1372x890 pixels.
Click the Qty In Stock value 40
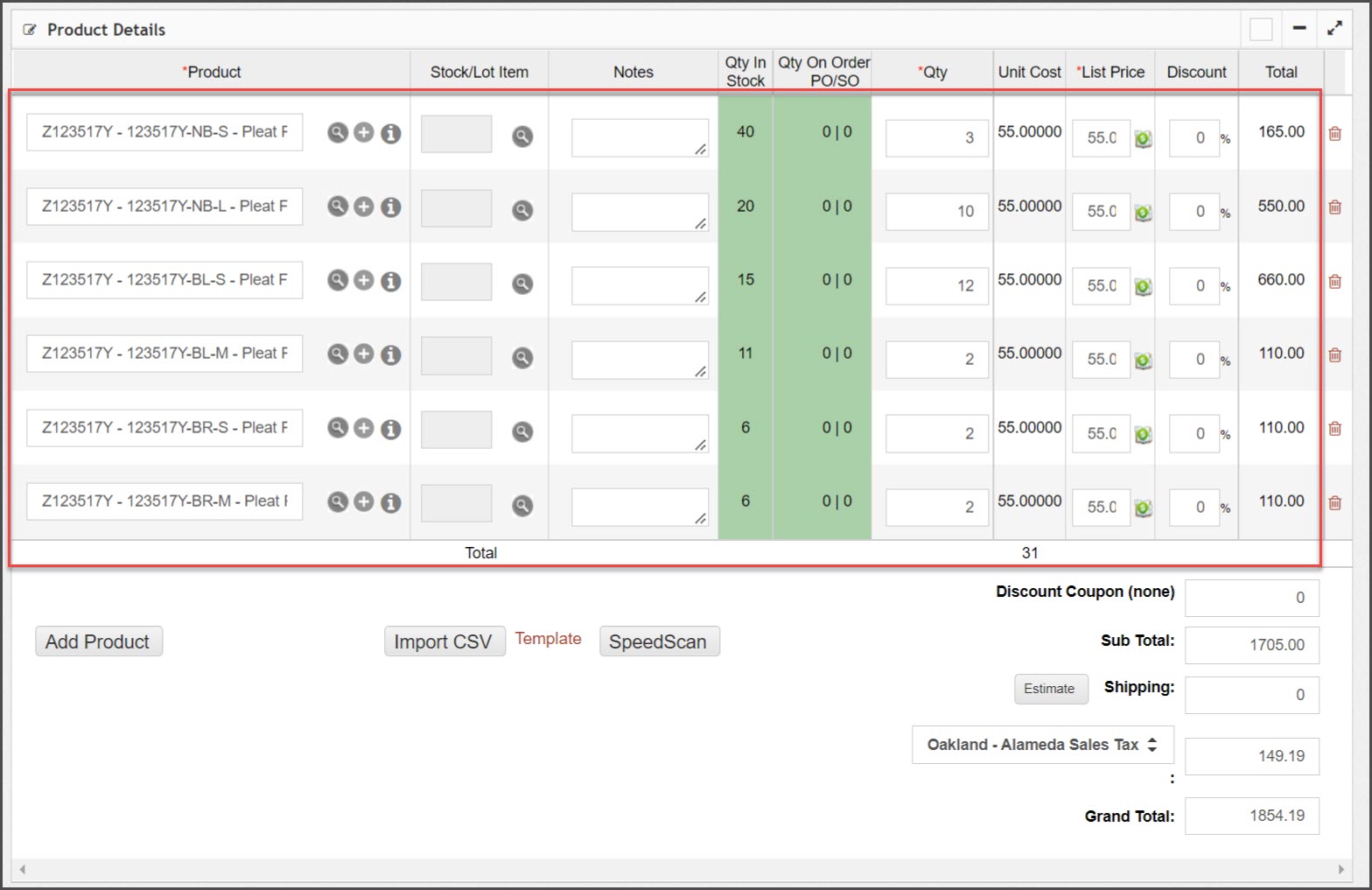pos(745,132)
